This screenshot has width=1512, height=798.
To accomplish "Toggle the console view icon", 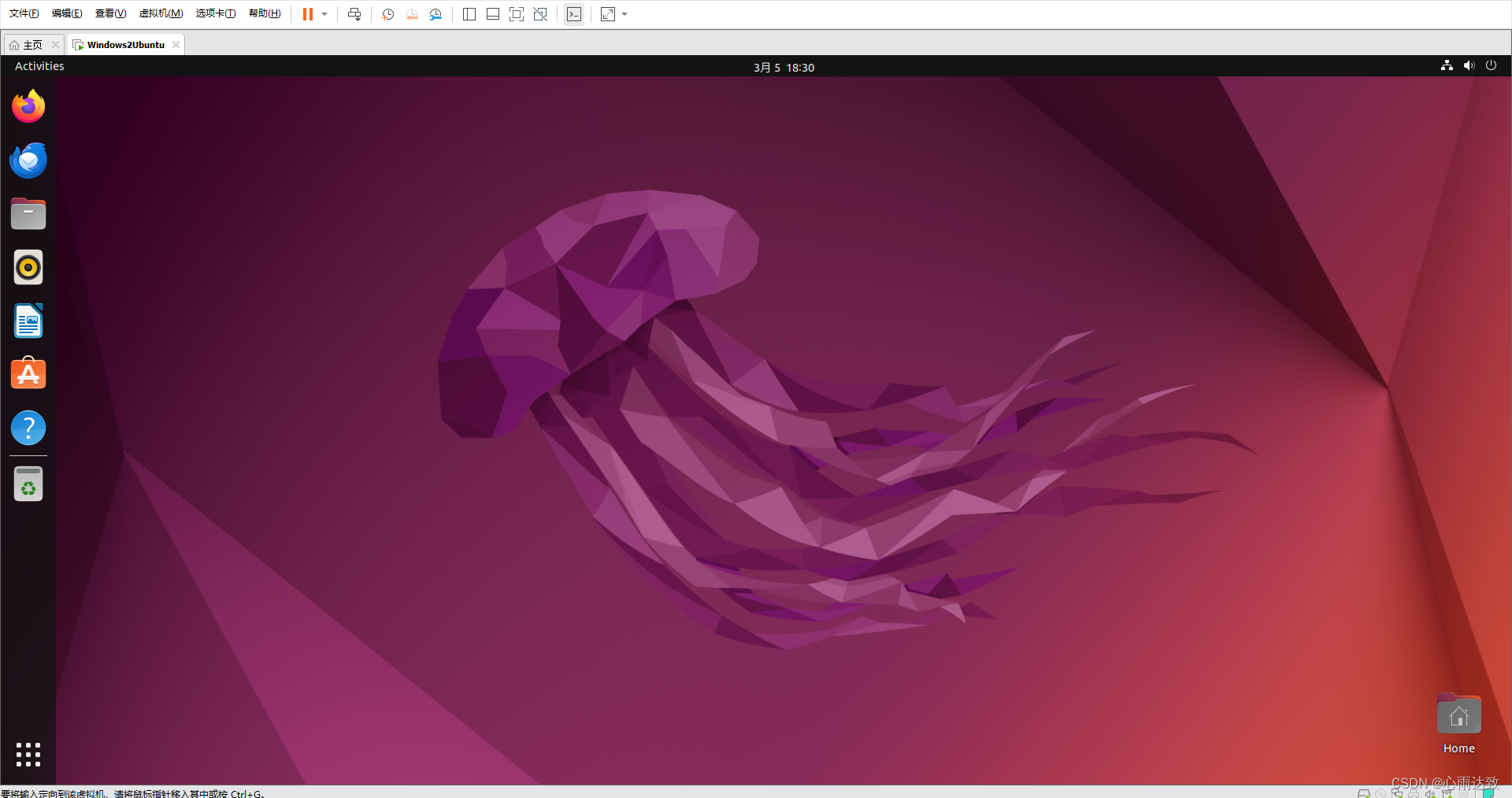I will [x=574, y=14].
